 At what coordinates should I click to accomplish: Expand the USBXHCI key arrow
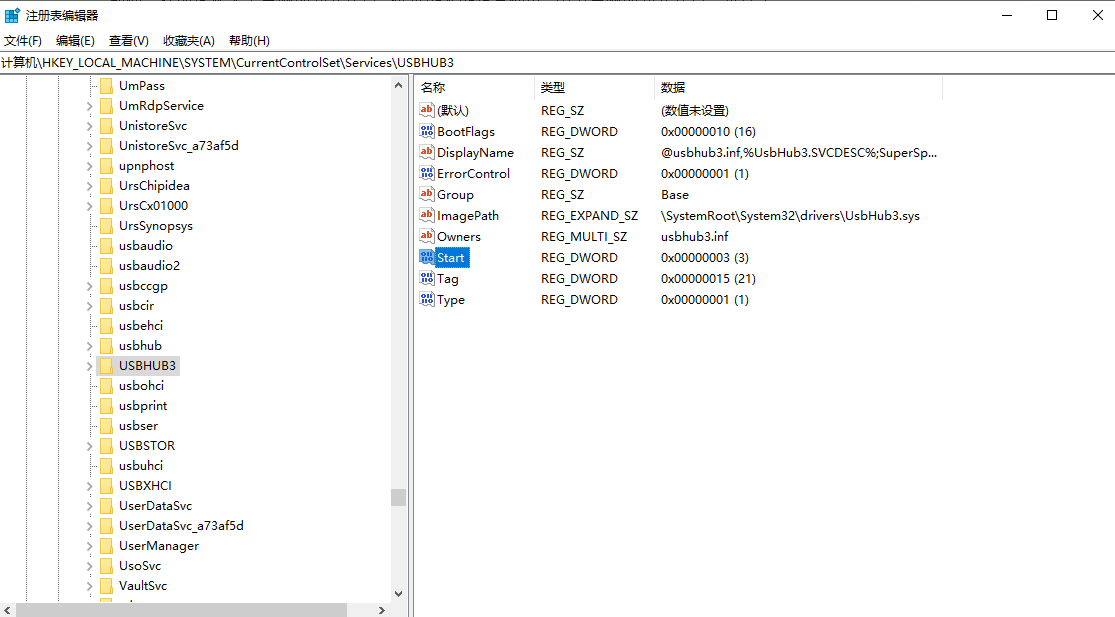click(x=89, y=486)
